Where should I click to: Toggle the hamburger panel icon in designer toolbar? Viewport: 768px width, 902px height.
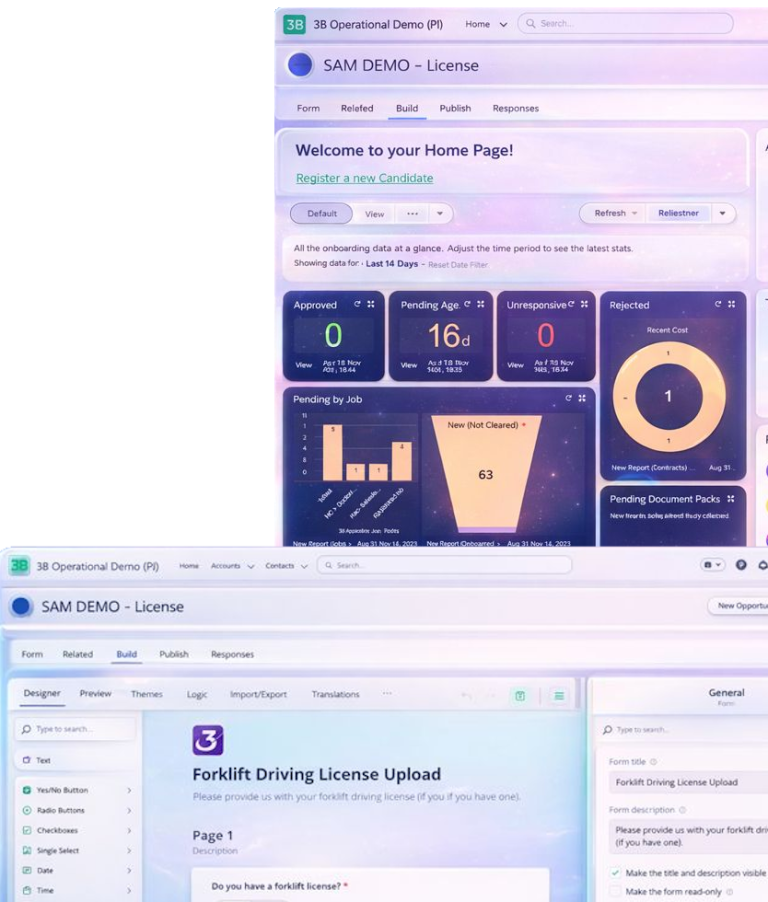click(559, 695)
